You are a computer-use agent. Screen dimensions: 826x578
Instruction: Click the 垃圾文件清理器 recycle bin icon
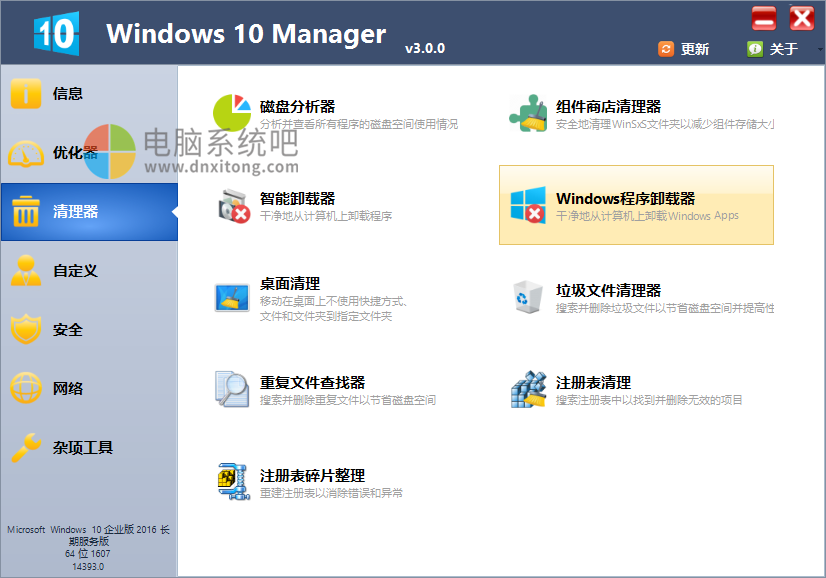(x=528, y=297)
